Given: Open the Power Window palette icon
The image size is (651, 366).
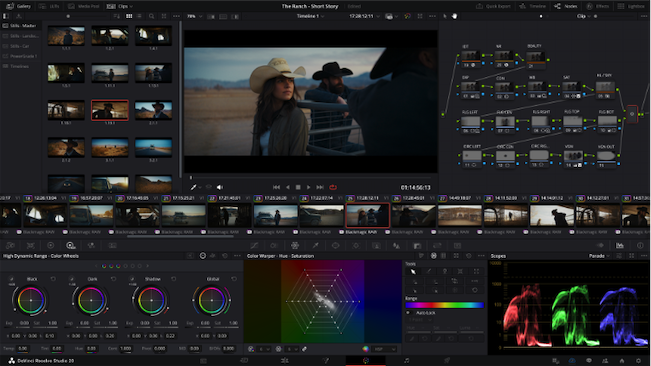Looking at the screenshot, I should 335,246.
